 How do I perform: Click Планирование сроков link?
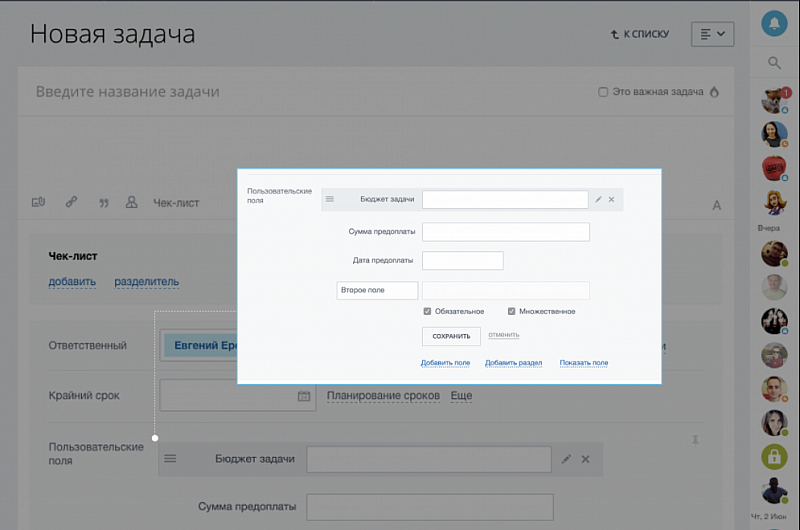pyautogui.click(x=383, y=396)
